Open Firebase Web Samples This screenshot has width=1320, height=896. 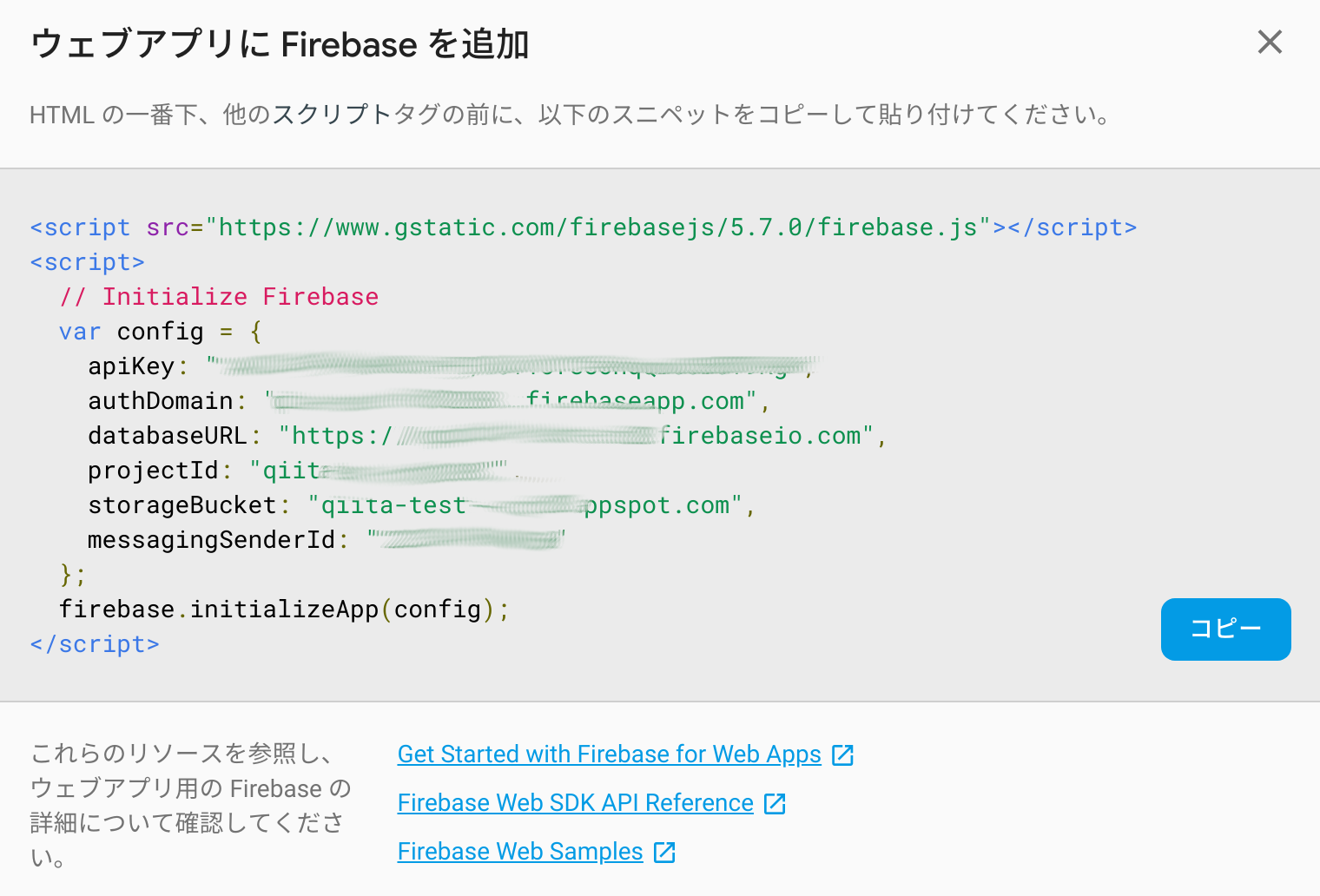coord(518,852)
